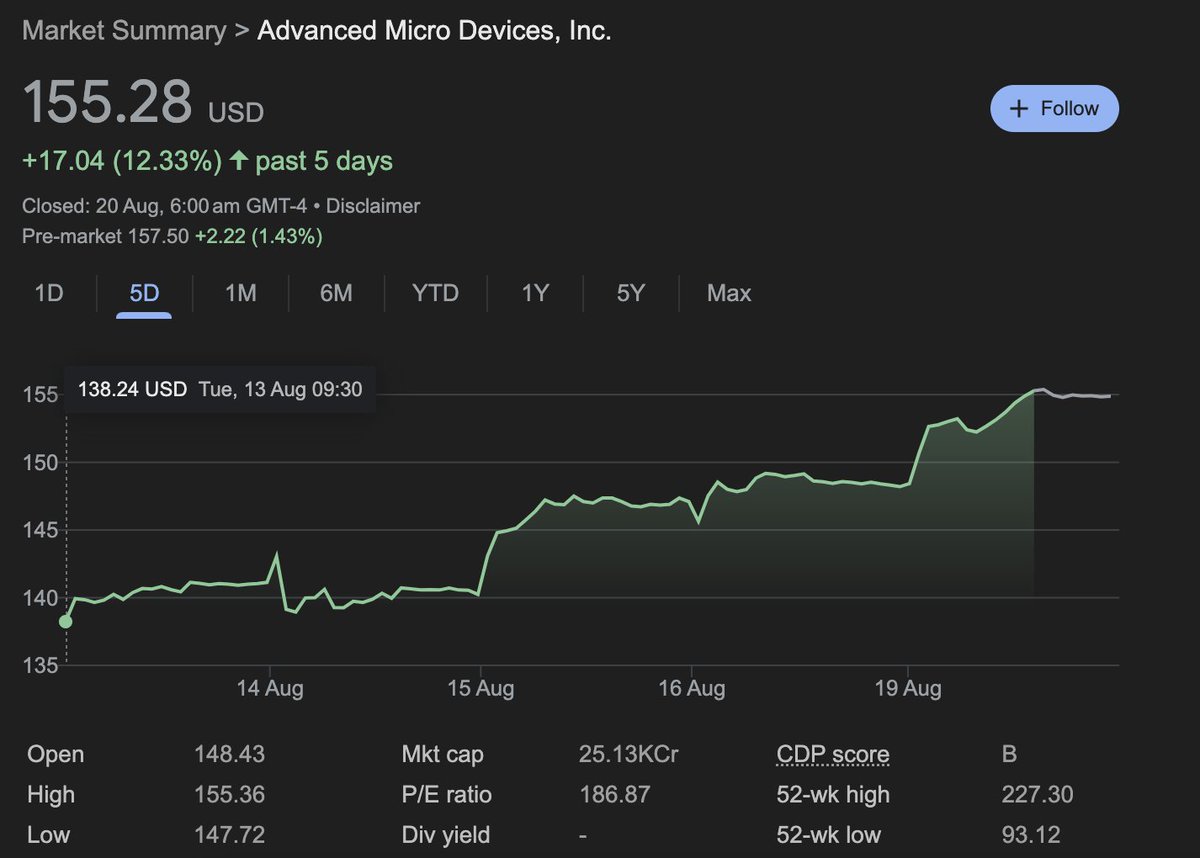Click the 145 y-axis label
The image size is (1200, 858).
39,530
